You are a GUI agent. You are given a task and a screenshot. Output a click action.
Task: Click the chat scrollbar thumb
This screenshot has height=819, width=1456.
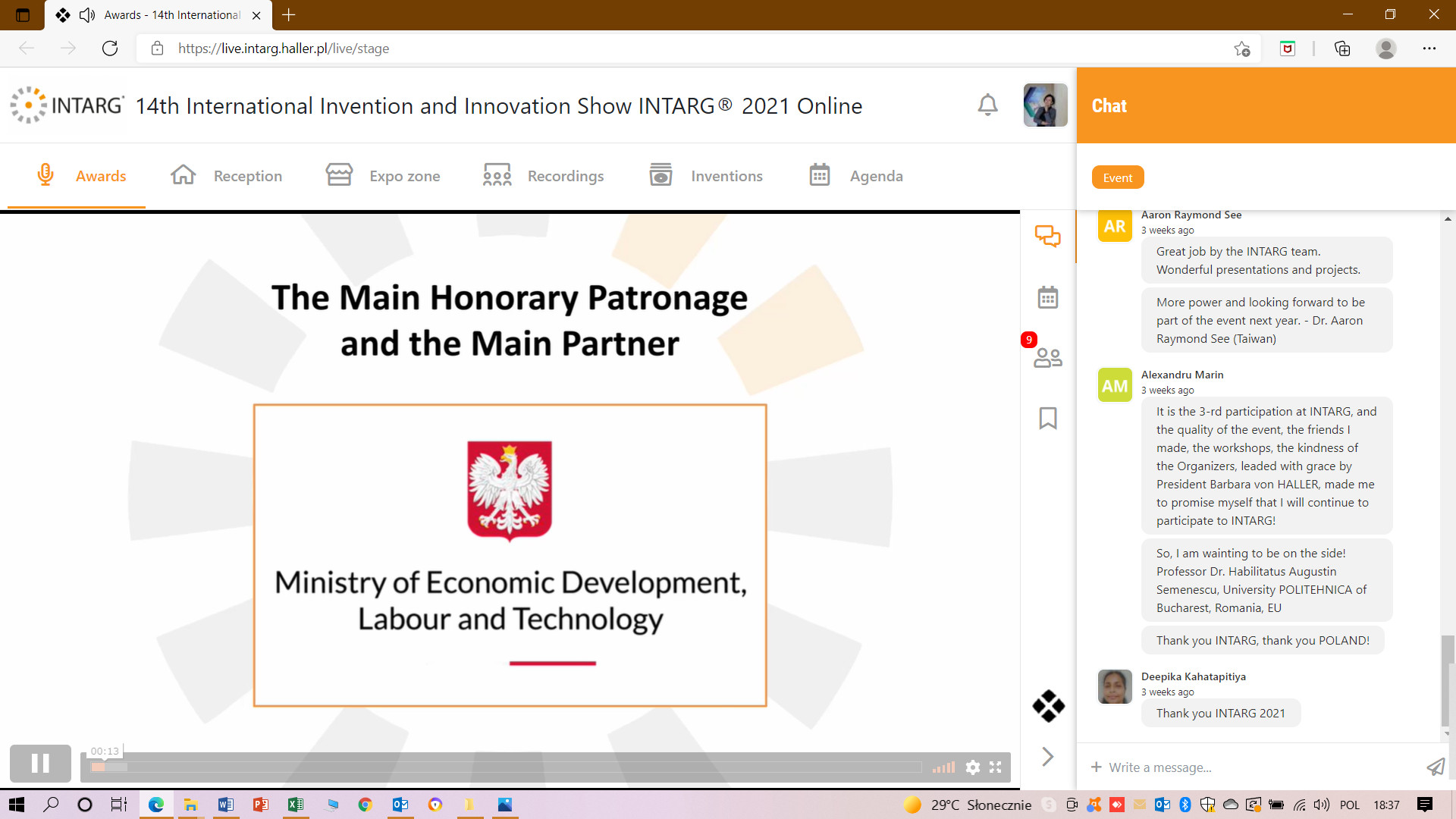(x=1448, y=680)
